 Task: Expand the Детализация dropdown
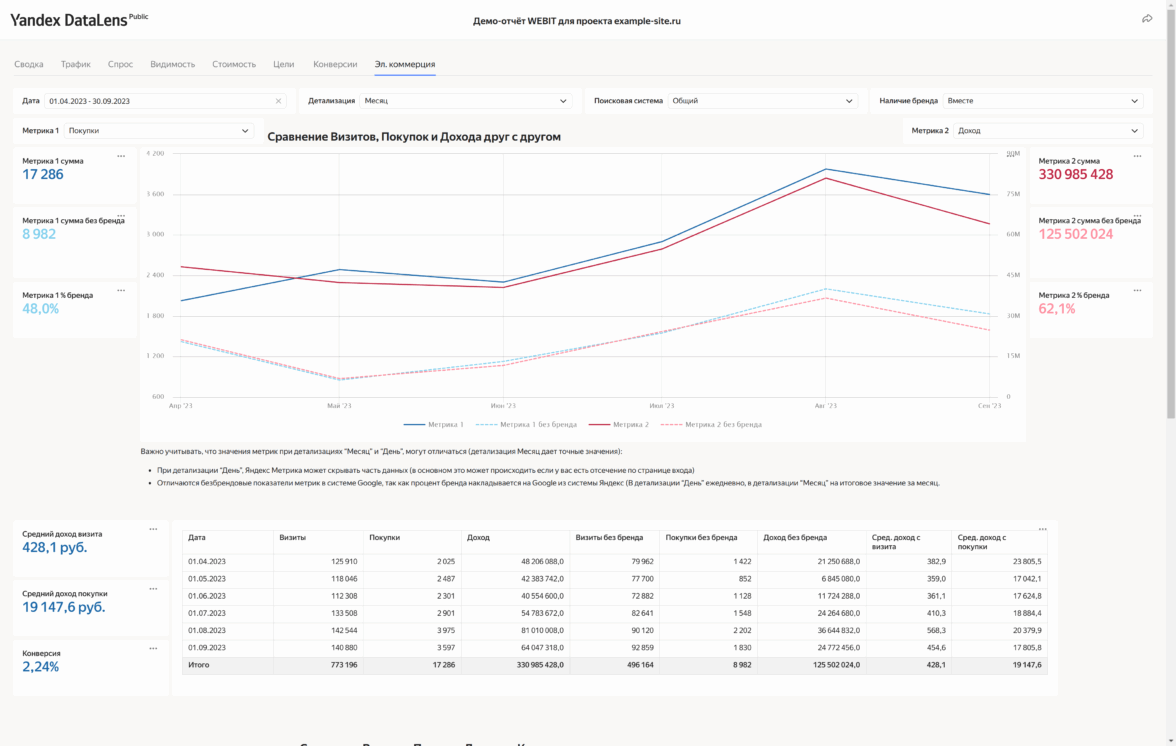pos(466,101)
